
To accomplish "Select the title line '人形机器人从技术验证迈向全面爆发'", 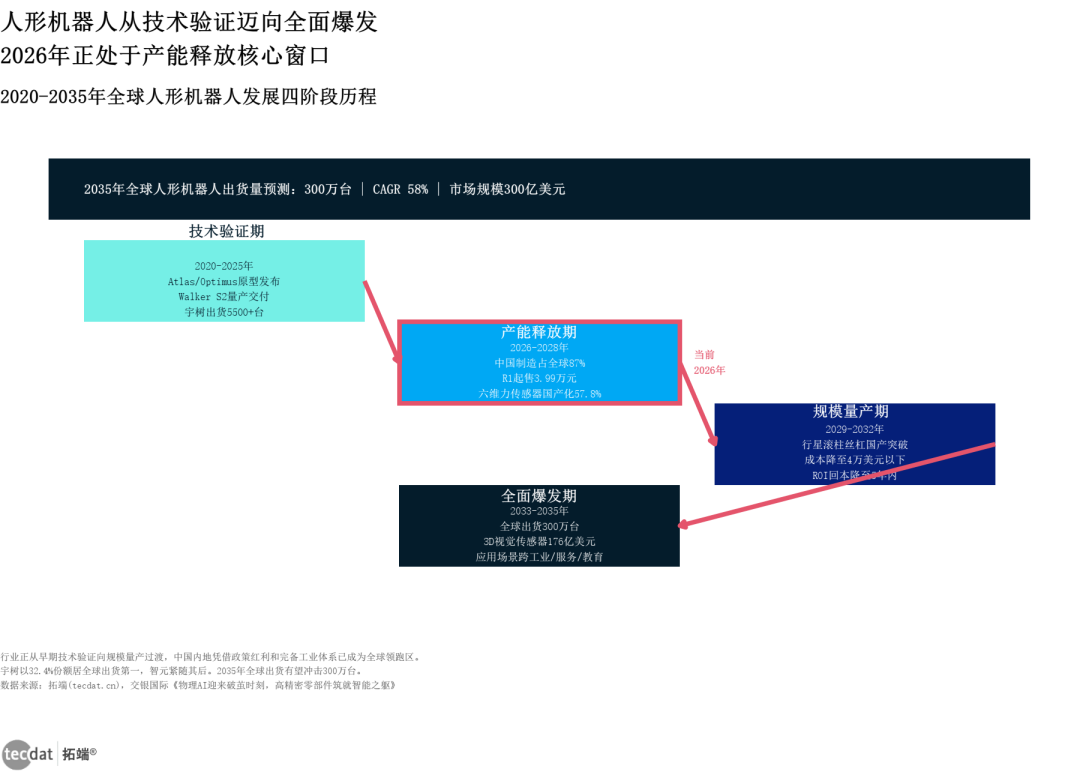I will coord(189,22).
